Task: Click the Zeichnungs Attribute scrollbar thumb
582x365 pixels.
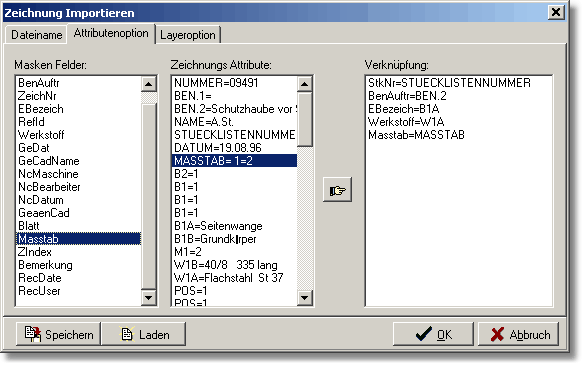Action: click(304, 119)
